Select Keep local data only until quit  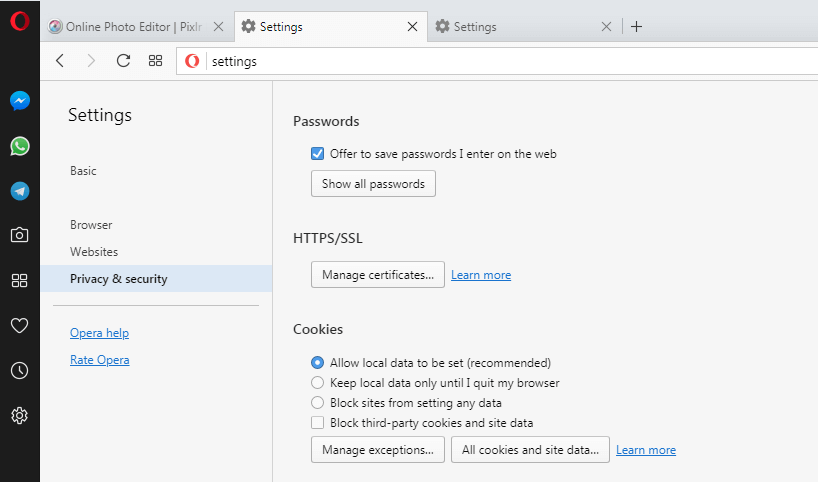click(318, 383)
